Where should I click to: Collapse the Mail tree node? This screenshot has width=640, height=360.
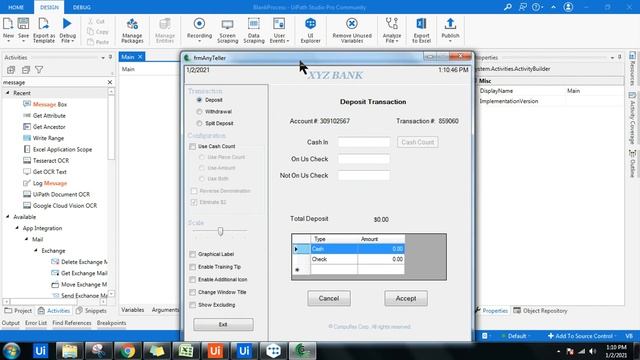tap(26, 239)
